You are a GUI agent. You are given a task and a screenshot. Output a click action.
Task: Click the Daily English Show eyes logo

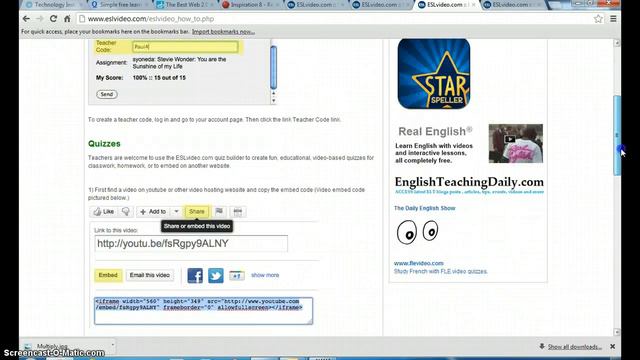click(418, 232)
